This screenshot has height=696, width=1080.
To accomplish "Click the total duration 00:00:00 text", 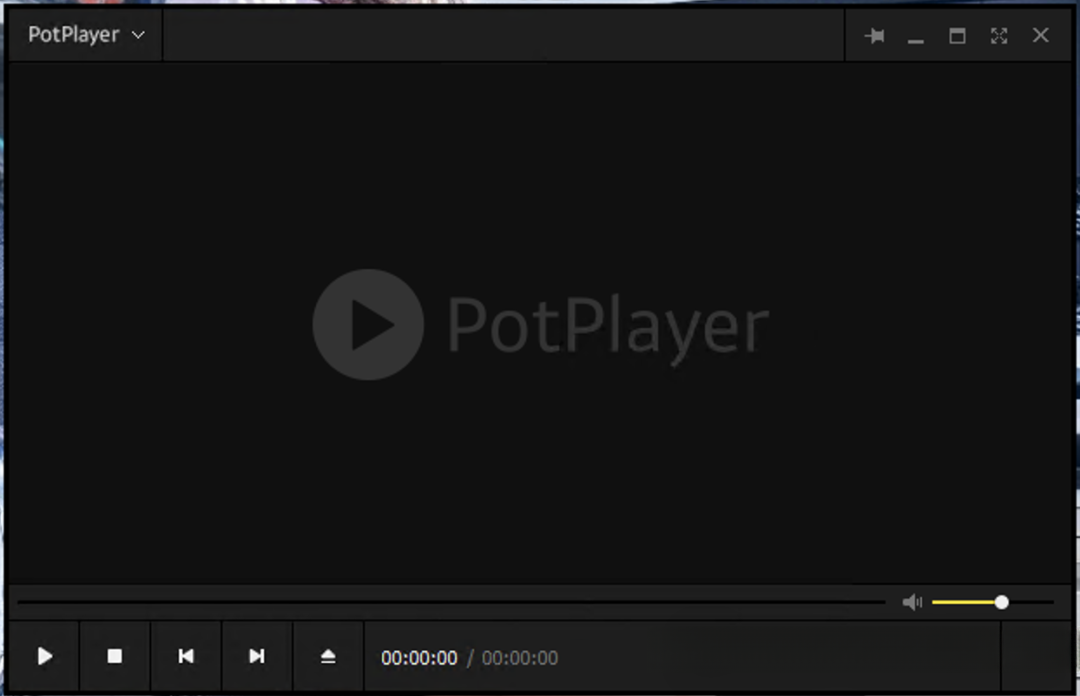I will pos(520,658).
